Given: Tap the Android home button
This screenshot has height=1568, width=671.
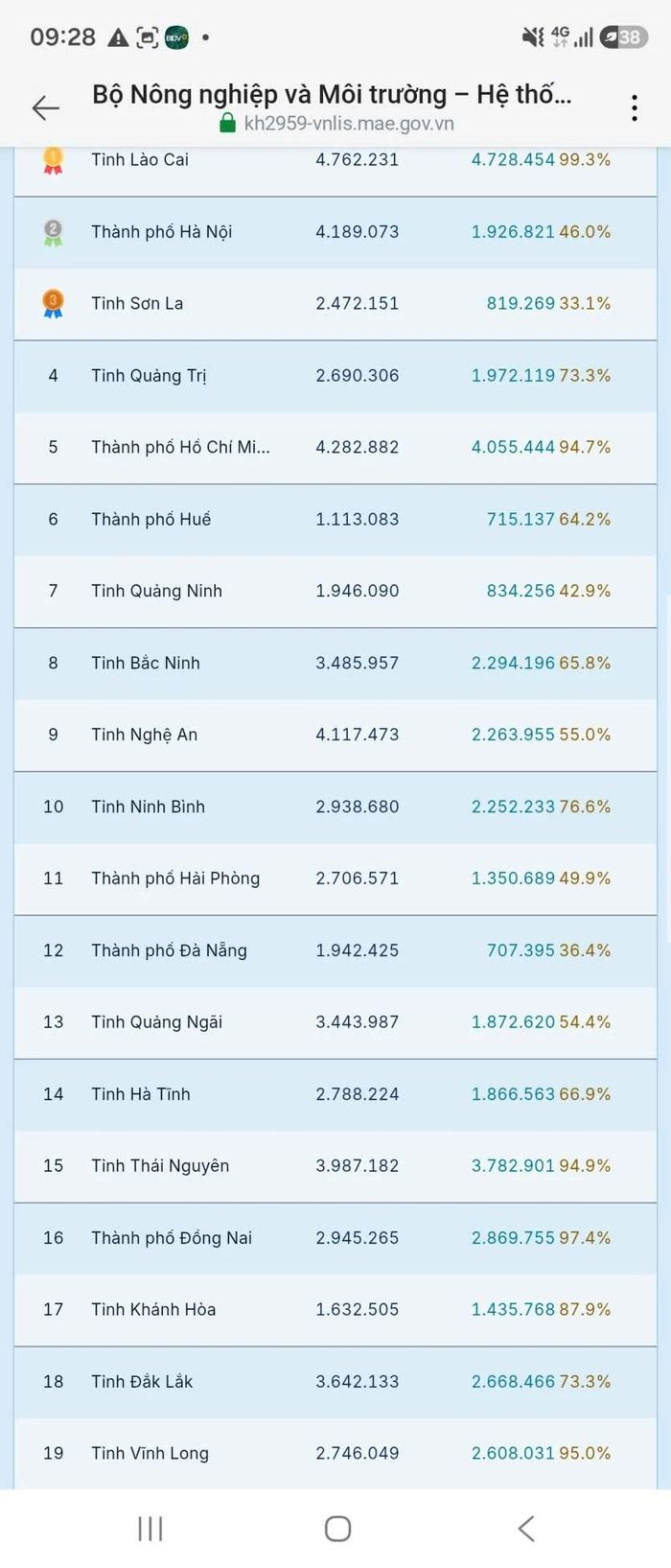Looking at the screenshot, I should [337, 1529].
